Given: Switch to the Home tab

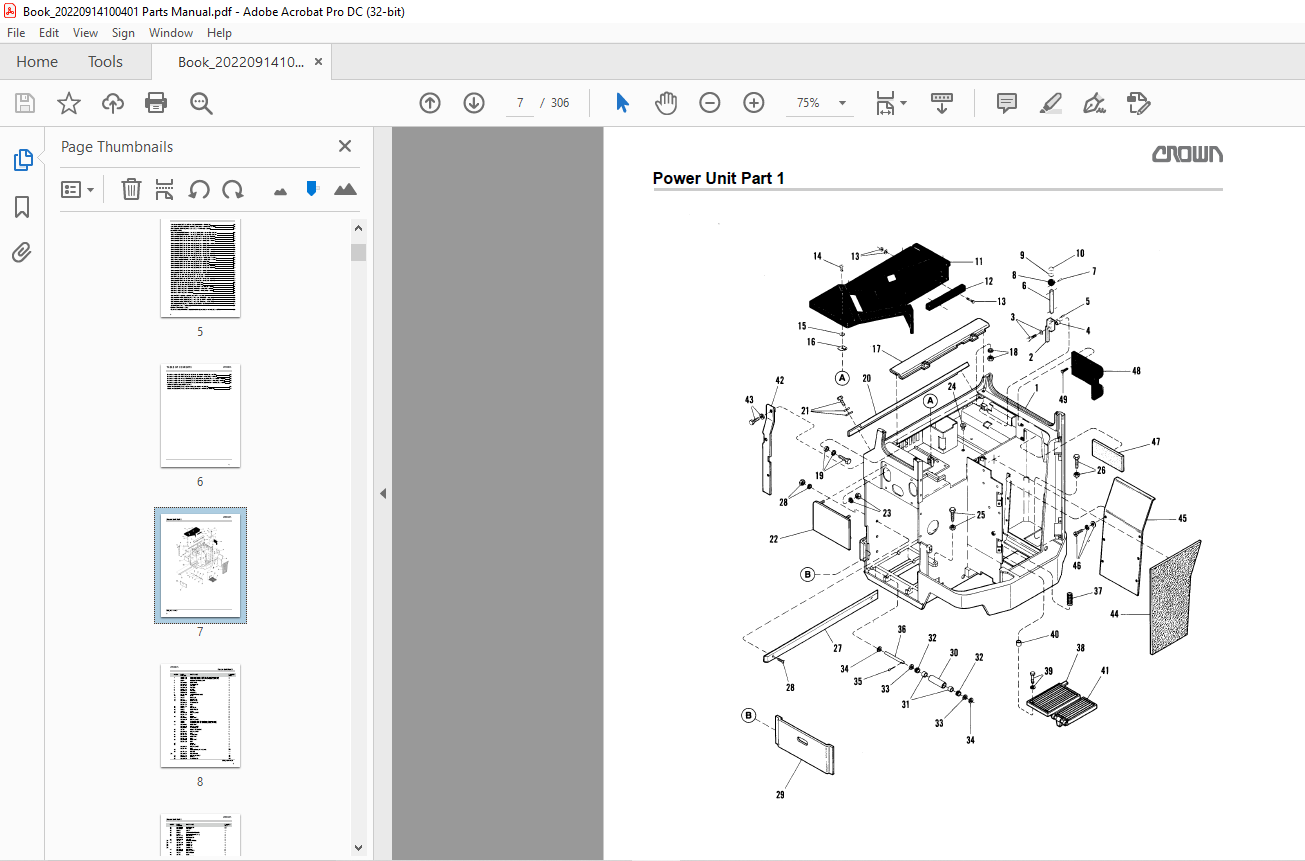Looking at the screenshot, I should coord(37,62).
